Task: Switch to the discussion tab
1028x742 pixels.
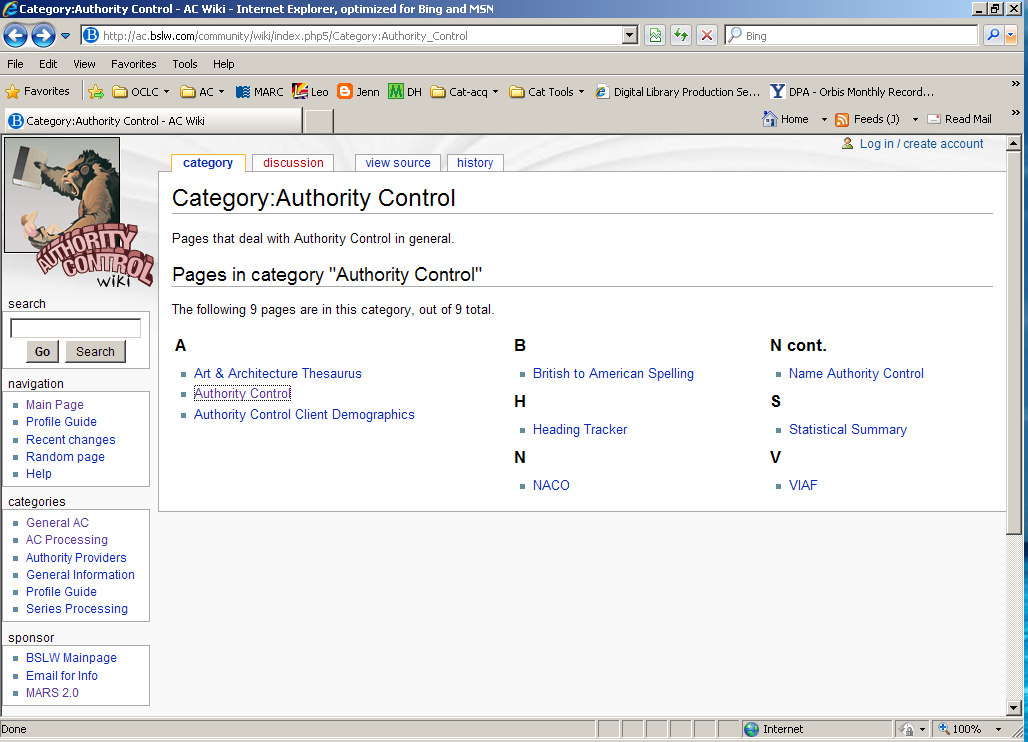Action: pyautogui.click(x=293, y=163)
